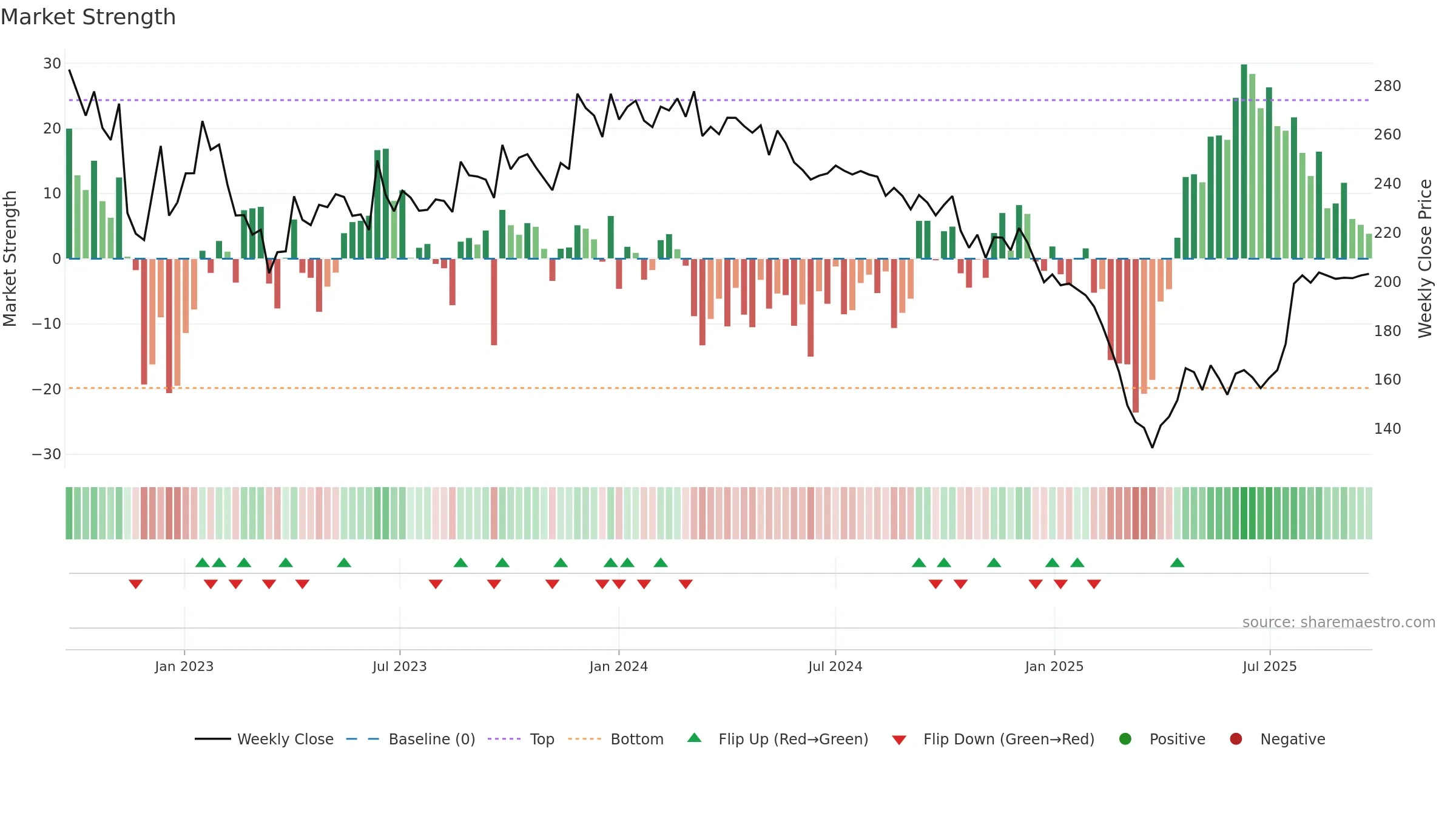
Task: Click the Market Strength y-axis title
Action: [10, 258]
